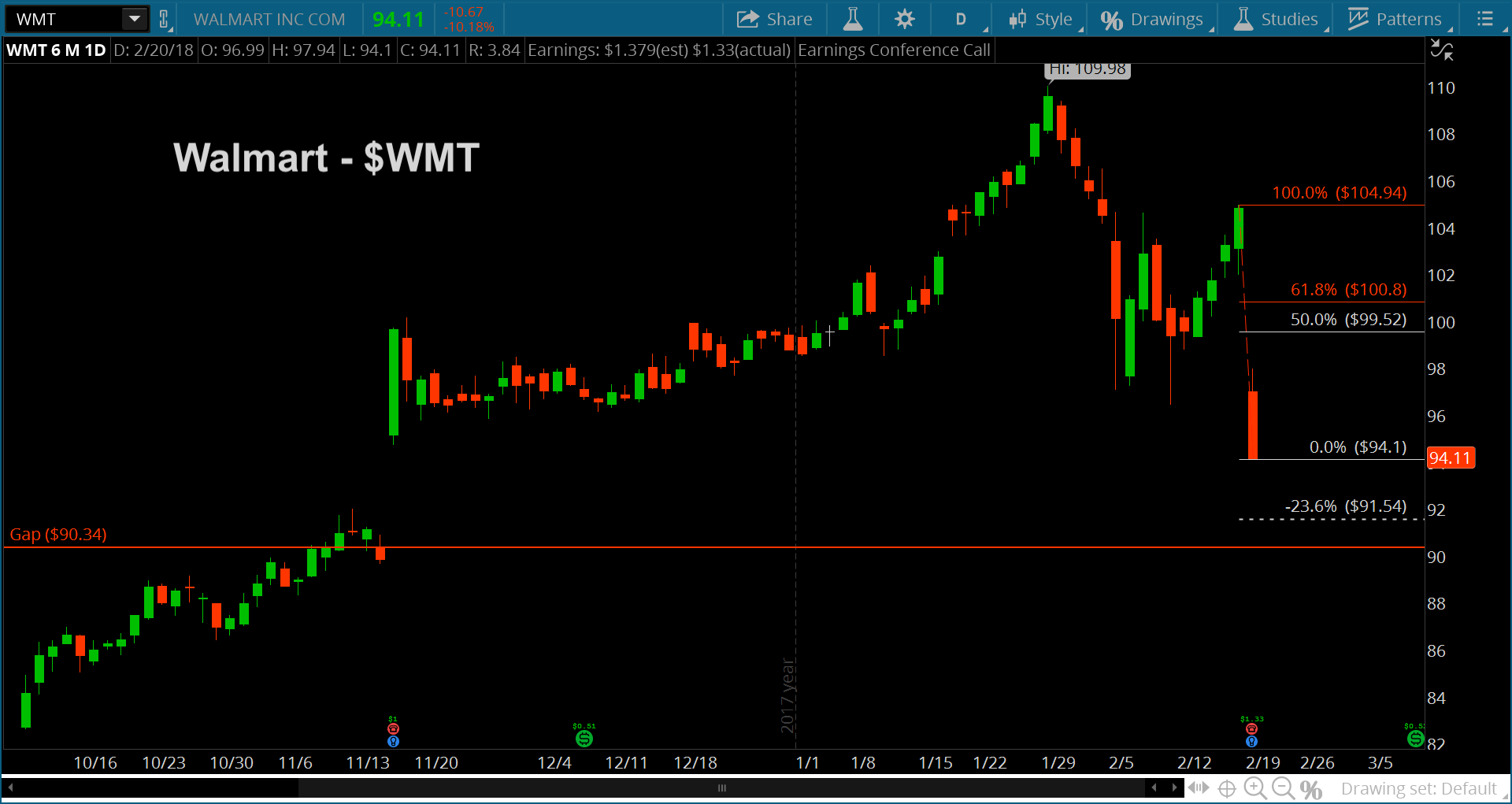The image size is (1512, 804).
Task: Click the Earnings Conference Call label
Action: point(894,50)
